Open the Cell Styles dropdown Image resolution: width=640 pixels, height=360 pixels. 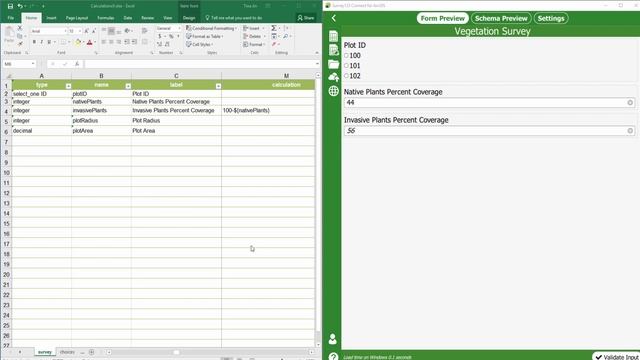(x=200, y=44)
